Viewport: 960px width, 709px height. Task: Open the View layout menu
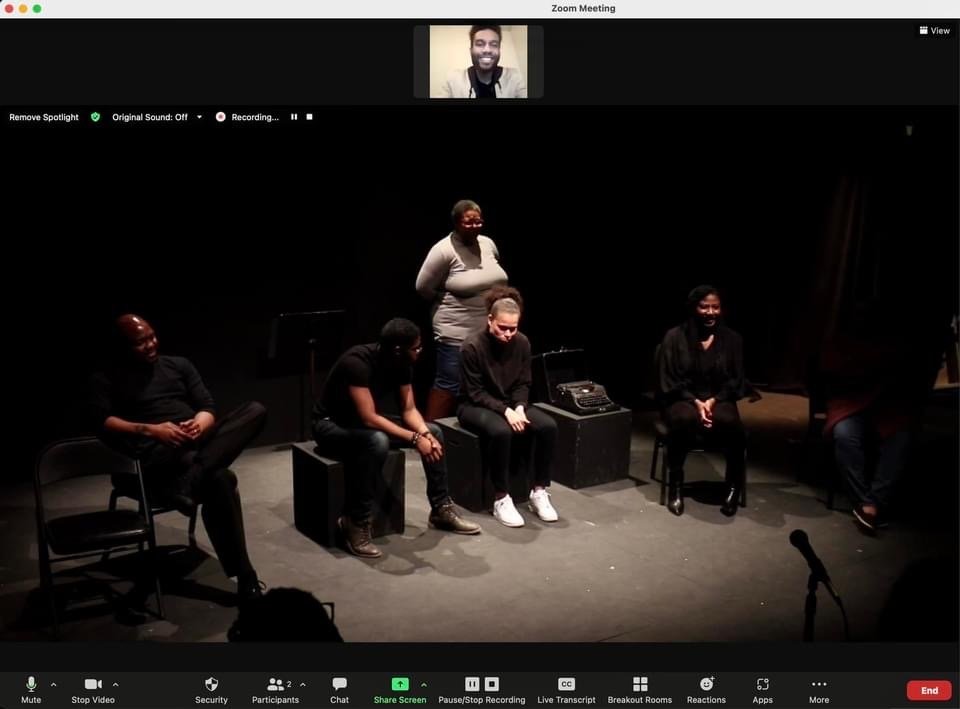tap(934, 30)
